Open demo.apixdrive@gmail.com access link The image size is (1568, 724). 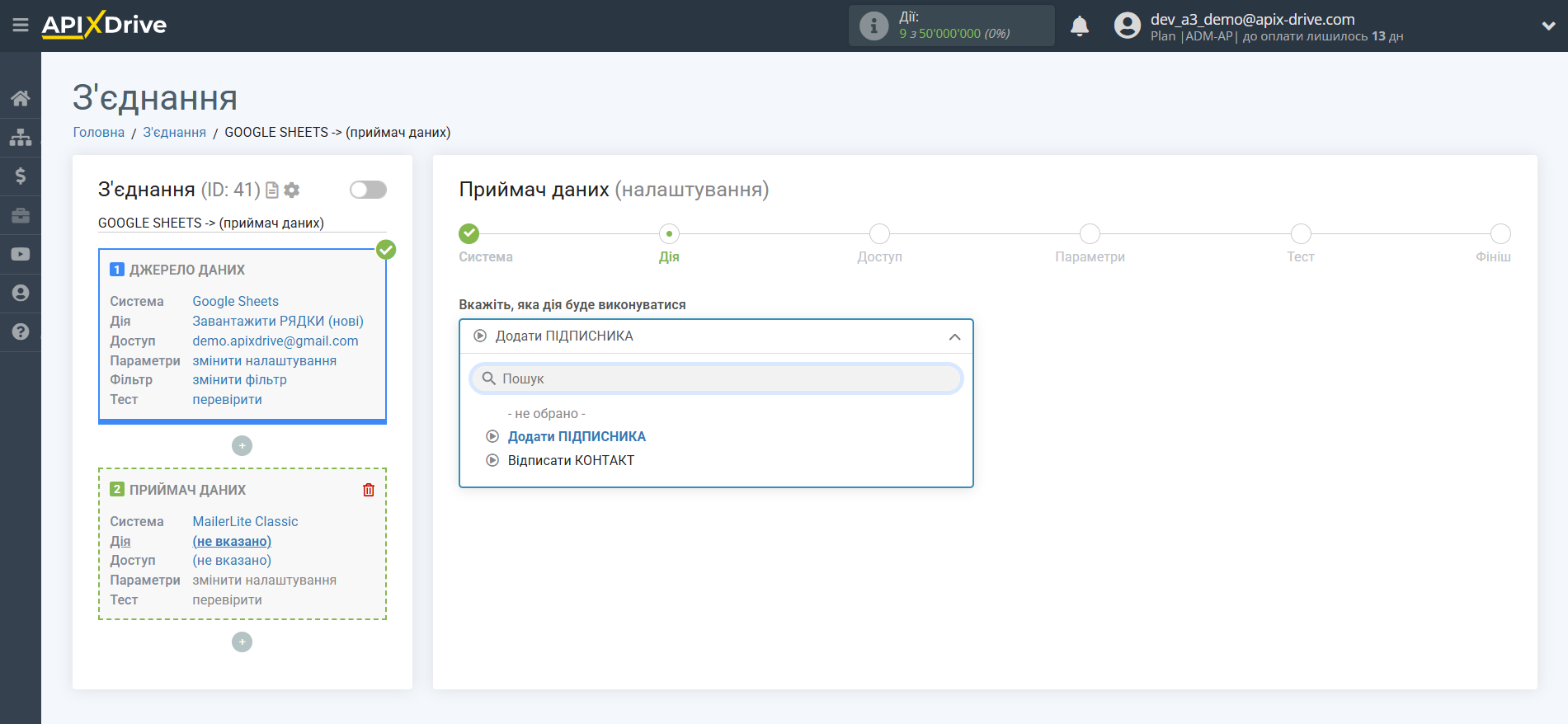click(x=275, y=341)
